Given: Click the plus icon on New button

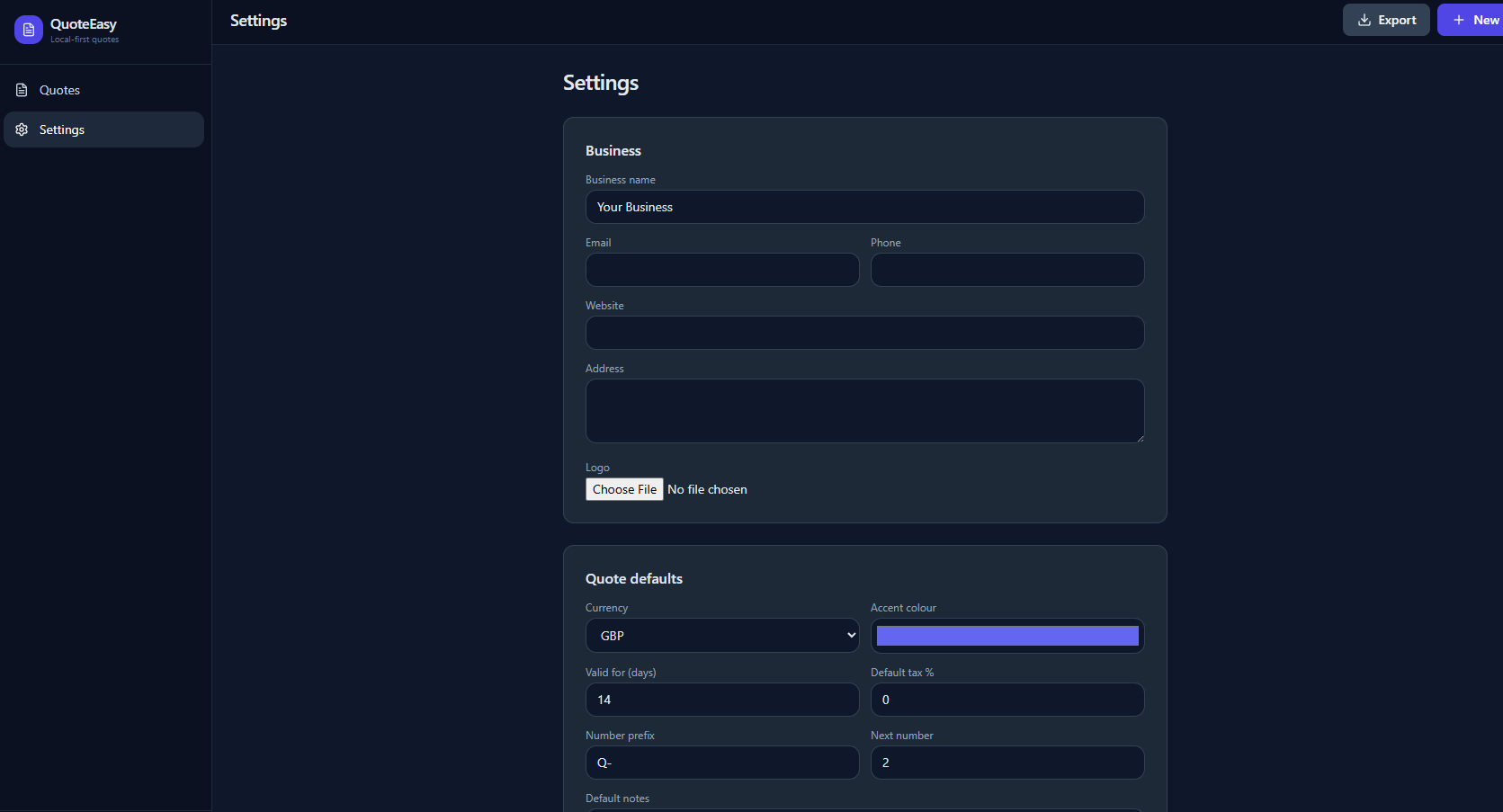Looking at the screenshot, I should (x=1459, y=20).
